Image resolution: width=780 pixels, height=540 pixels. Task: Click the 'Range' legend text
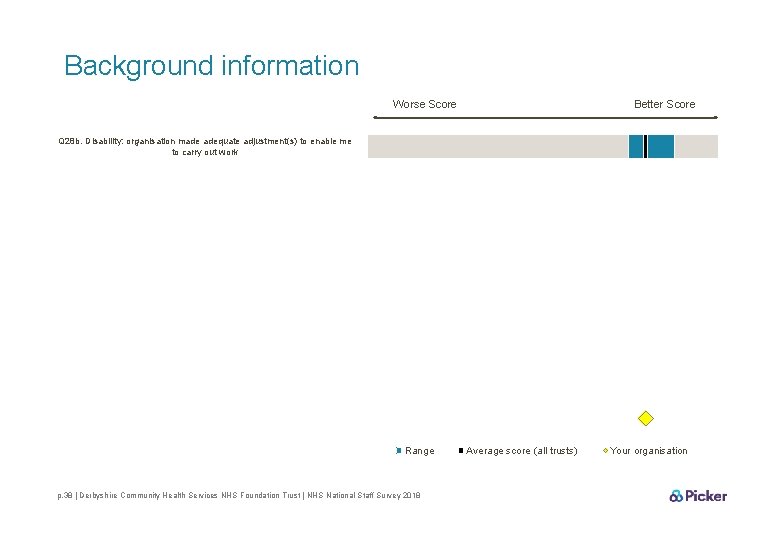[x=420, y=451]
